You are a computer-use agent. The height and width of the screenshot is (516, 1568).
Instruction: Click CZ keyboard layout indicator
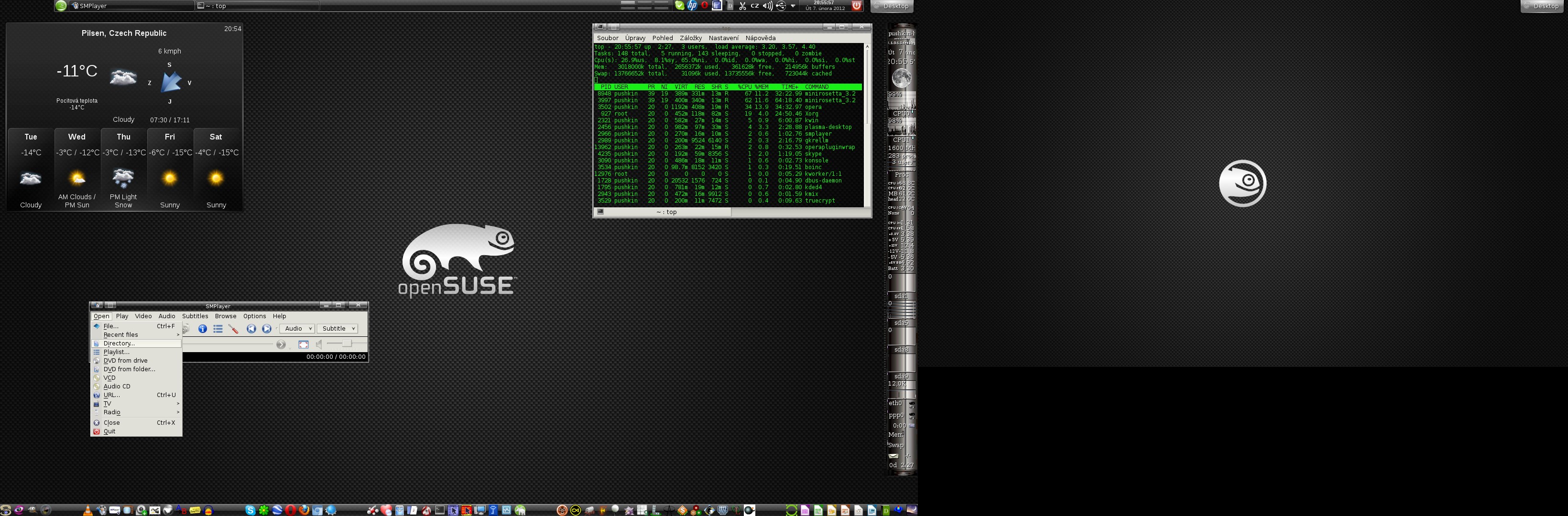pyautogui.click(x=755, y=5)
